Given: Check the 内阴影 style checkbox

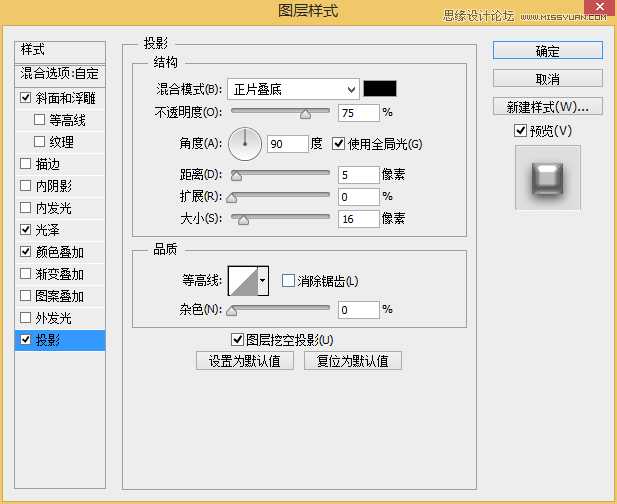Looking at the screenshot, I should tap(26, 185).
